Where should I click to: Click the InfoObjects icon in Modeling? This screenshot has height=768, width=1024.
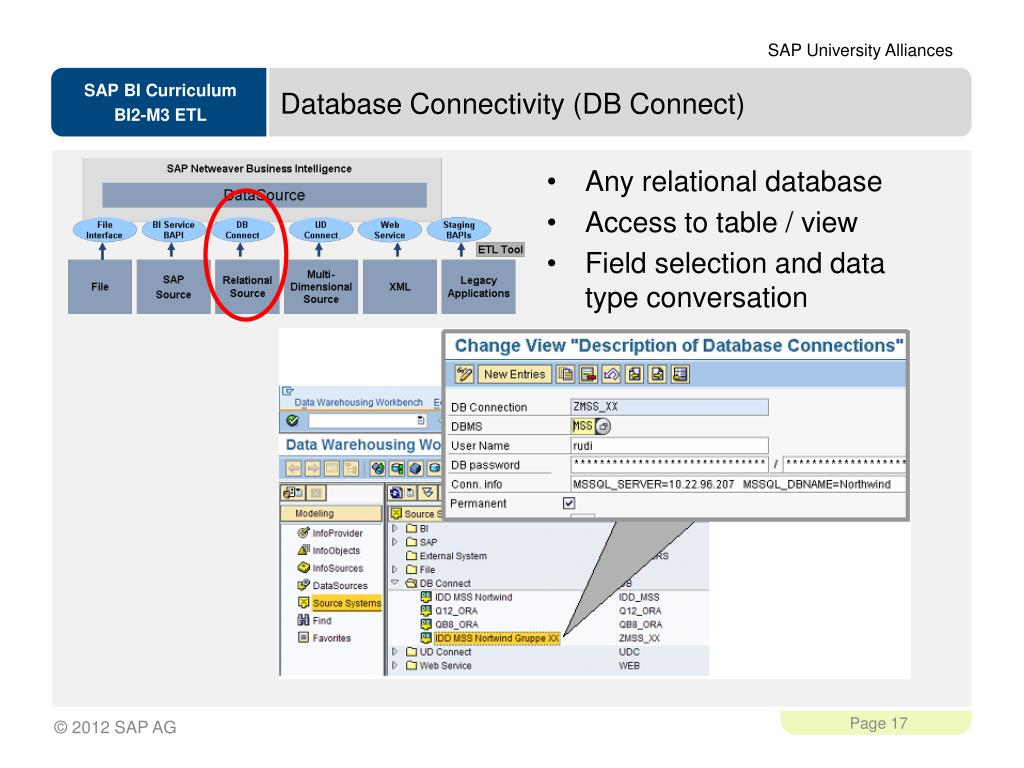(x=303, y=551)
